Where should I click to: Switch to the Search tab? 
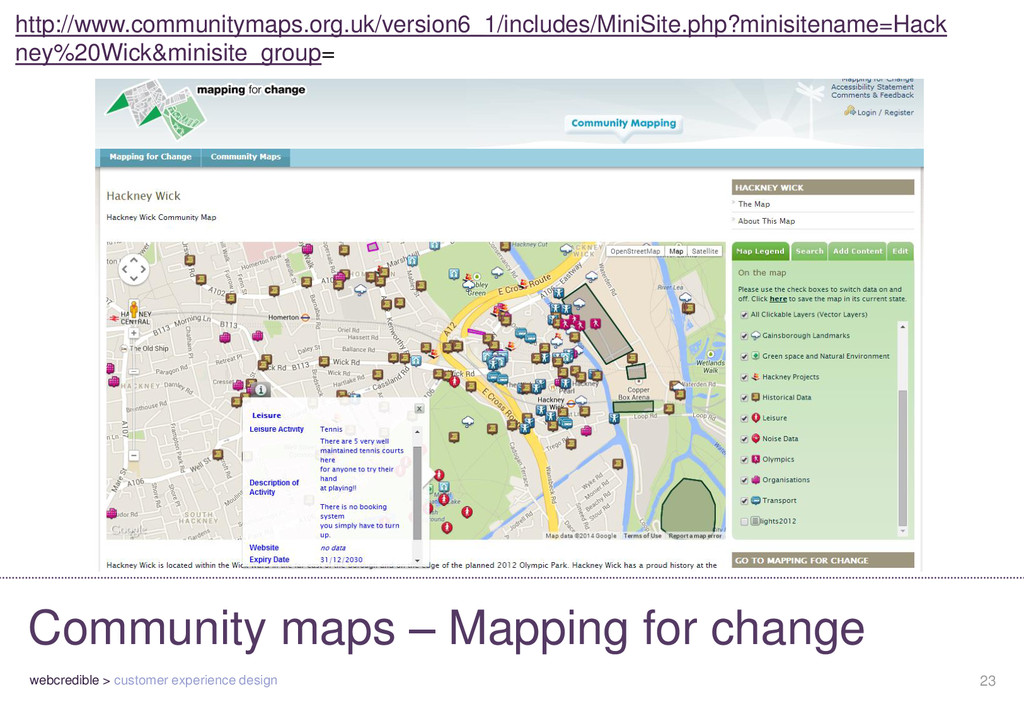[x=809, y=251]
